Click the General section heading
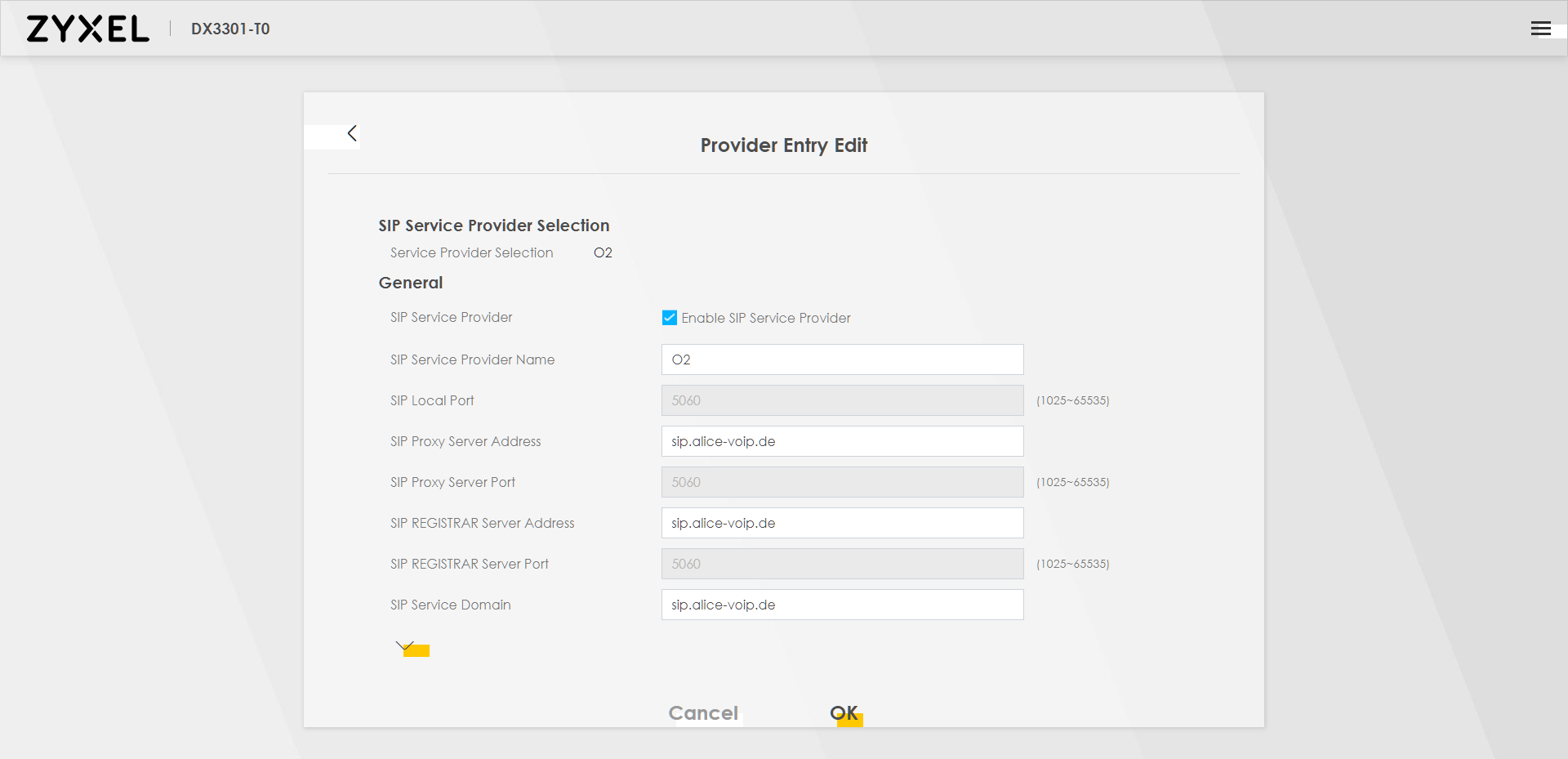The image size is (1568, 759). coord(411,283)
